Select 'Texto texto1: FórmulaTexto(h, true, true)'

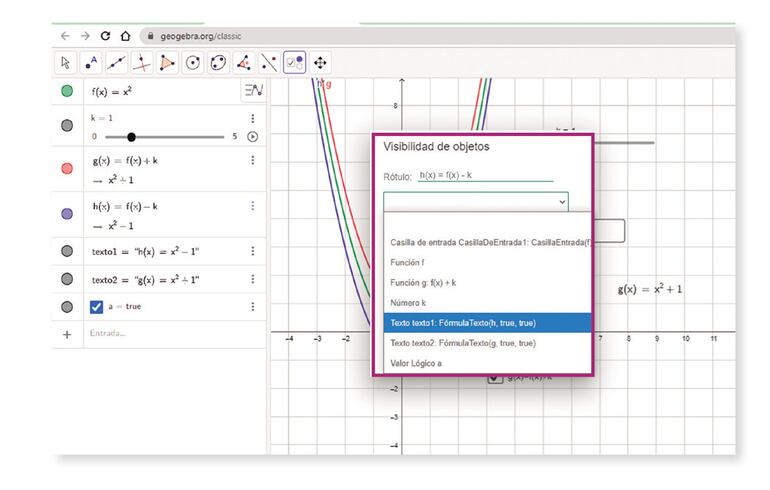tap(487, 323)
